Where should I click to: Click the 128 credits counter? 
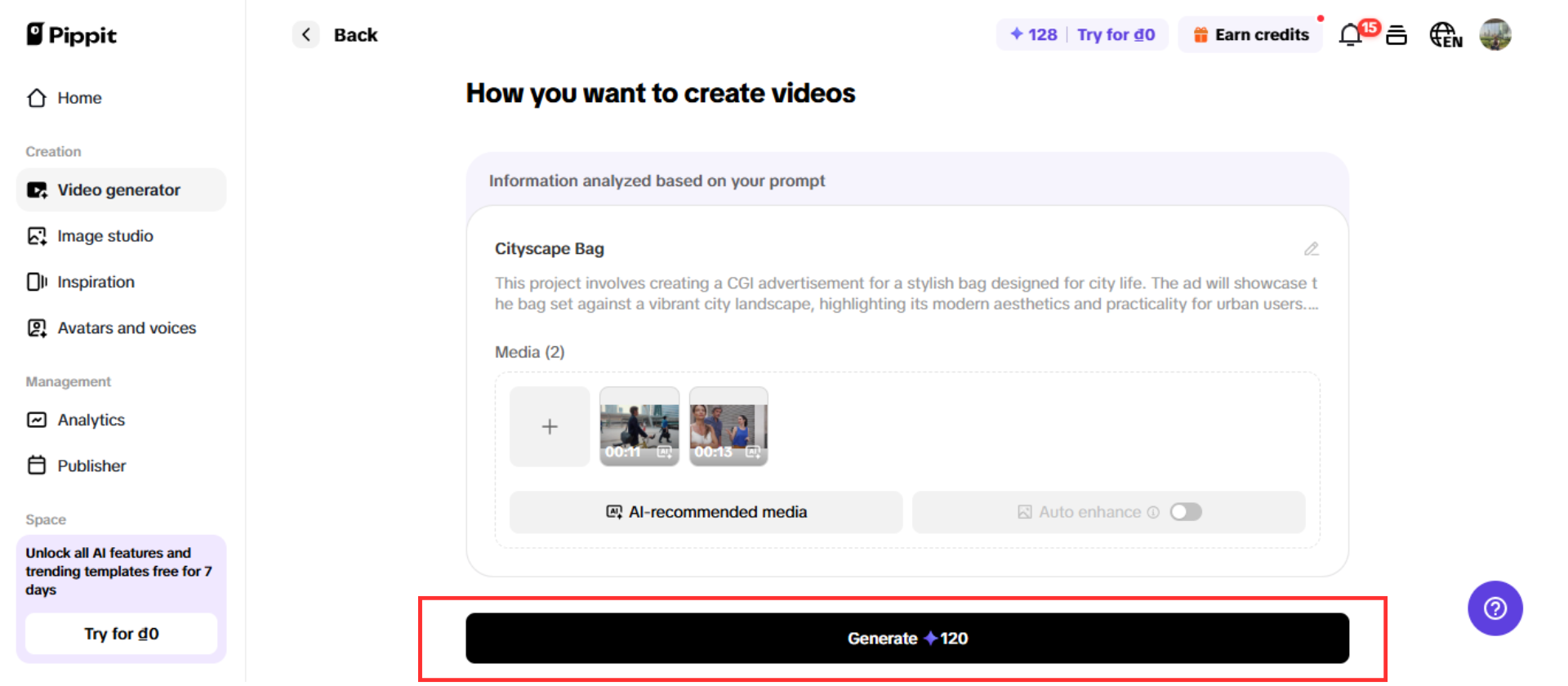coord(1034,34)
